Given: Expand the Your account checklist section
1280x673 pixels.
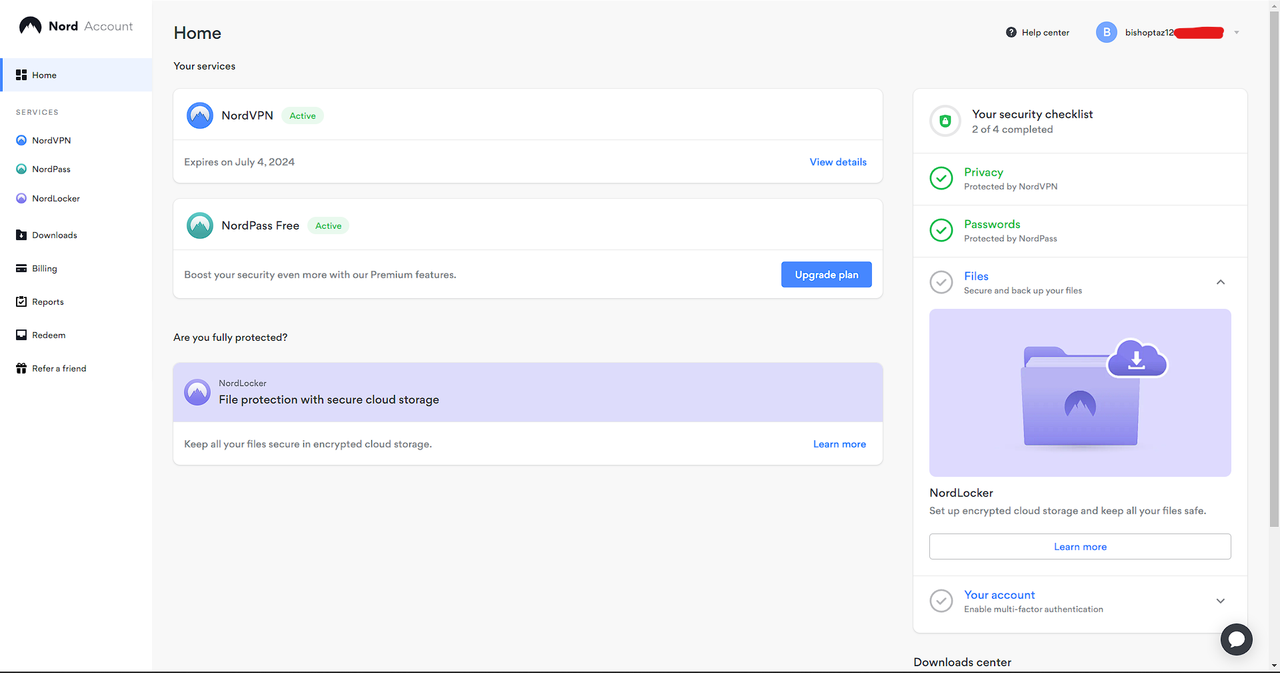Looking at the screenshot, I should point(1221,601).
